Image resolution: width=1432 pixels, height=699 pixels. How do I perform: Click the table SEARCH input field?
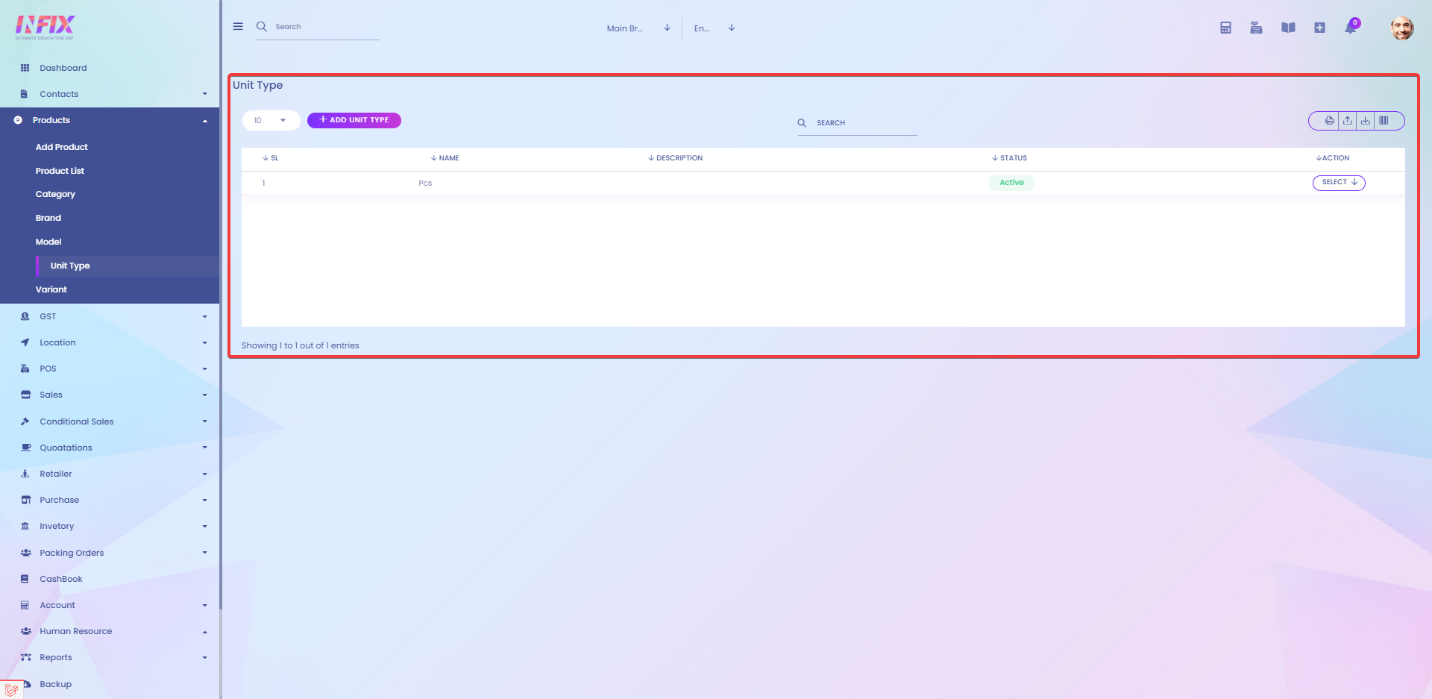857,123
